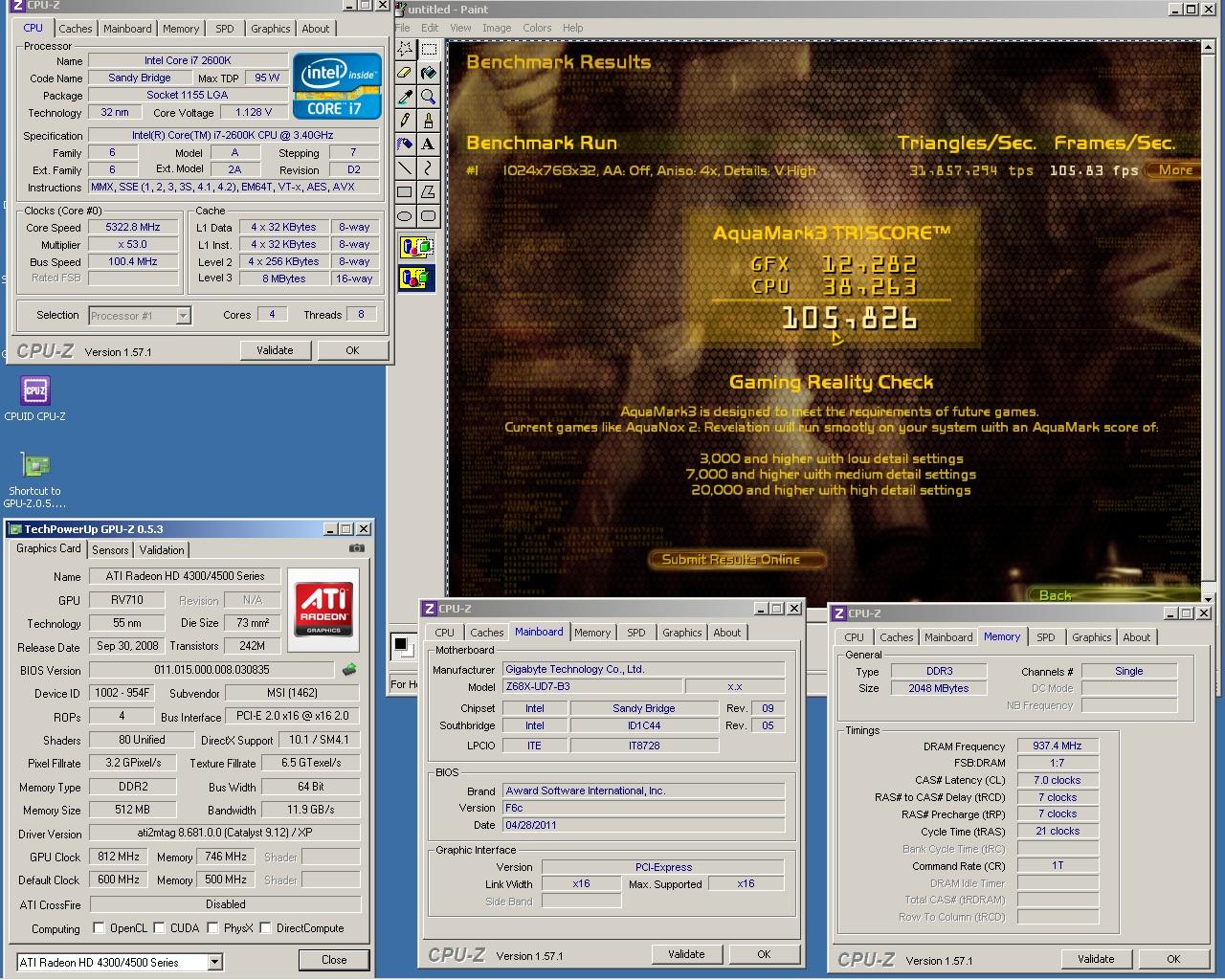Open the Validation tab in GPU-Z
Viewport: 1225px width, 980px height.
pyautogui.click(x=162, y=550)
